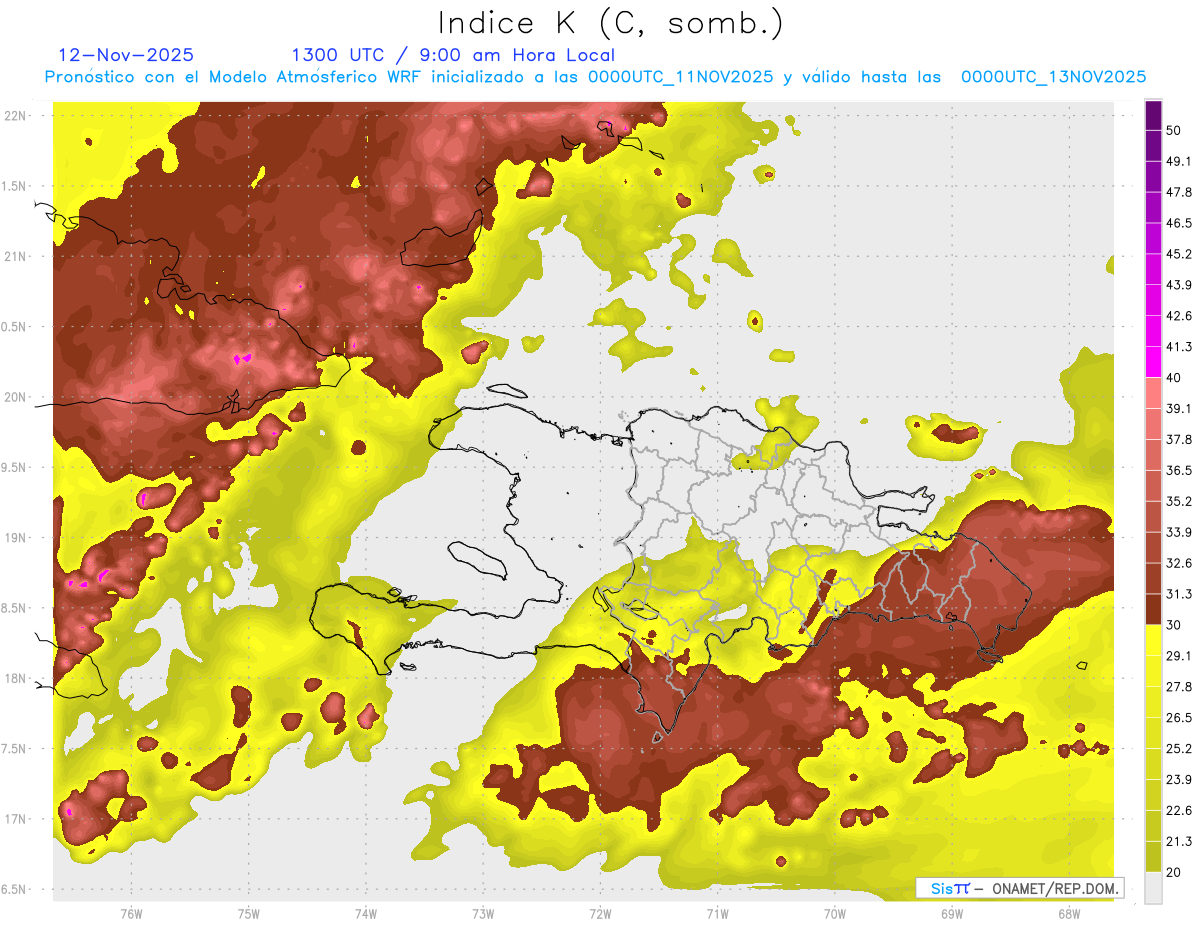
Task: Click the latitude axis label "21N"
Action: (x=16, y=256)
